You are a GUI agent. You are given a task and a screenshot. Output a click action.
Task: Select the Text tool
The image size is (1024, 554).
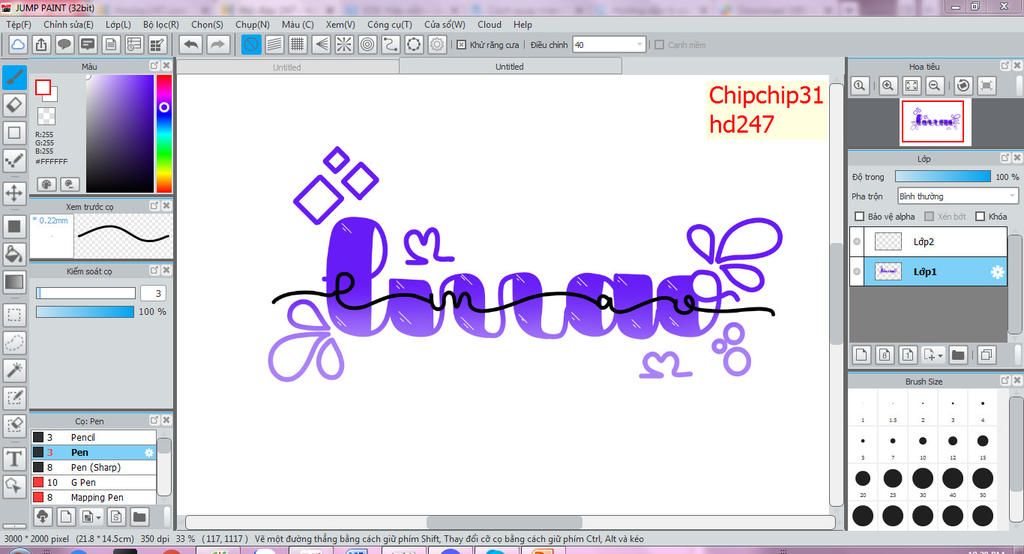14,459
